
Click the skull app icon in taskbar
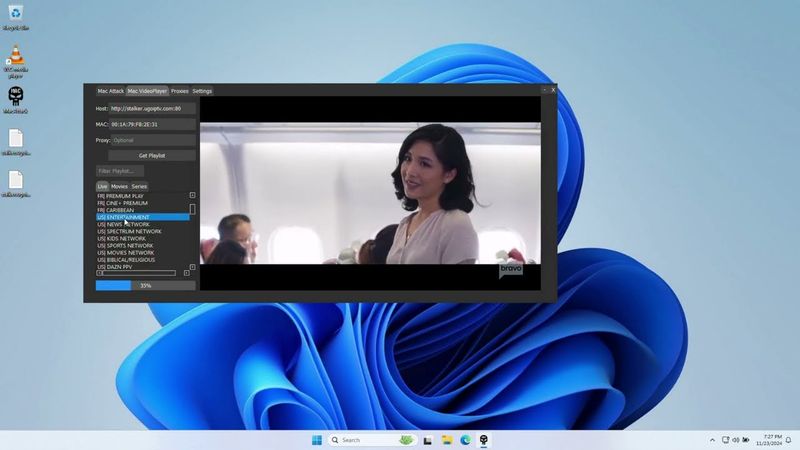(484, 440)
